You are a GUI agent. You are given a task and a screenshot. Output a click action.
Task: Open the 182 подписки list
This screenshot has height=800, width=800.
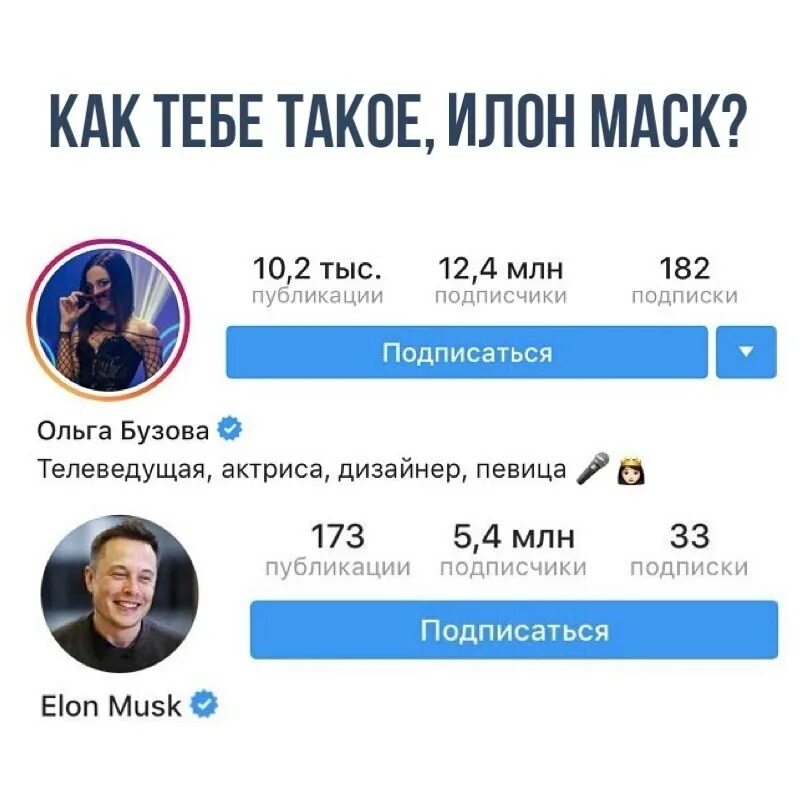coord(684,280)
